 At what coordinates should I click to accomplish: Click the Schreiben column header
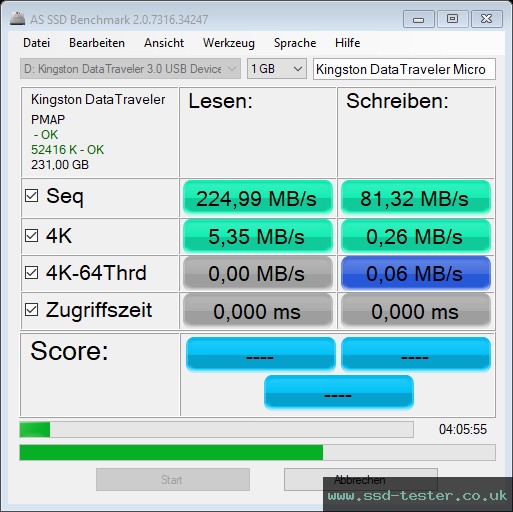click(x=397, y=101)
